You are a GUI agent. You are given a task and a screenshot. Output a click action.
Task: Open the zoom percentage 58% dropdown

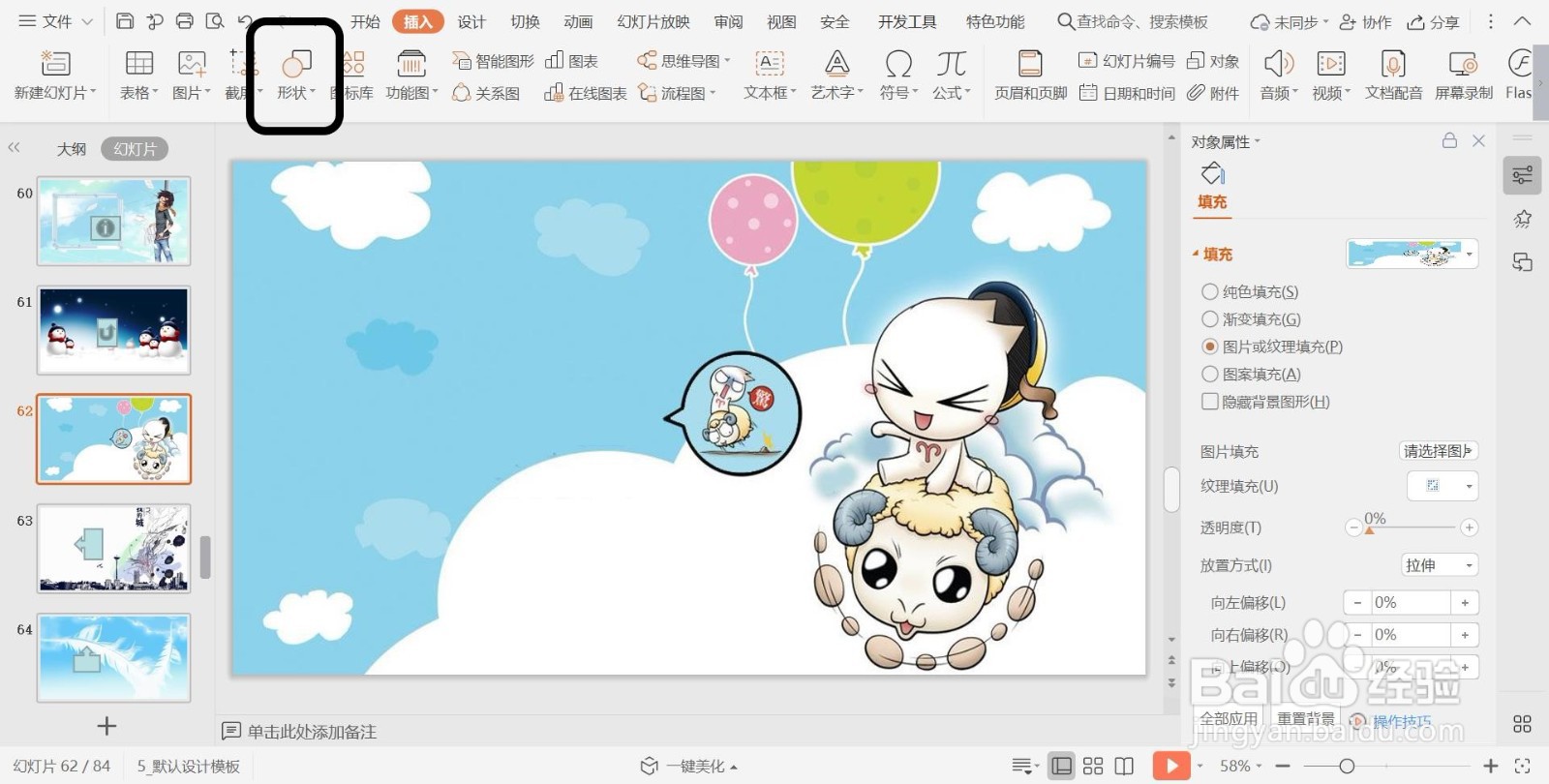click(1241, 766)
